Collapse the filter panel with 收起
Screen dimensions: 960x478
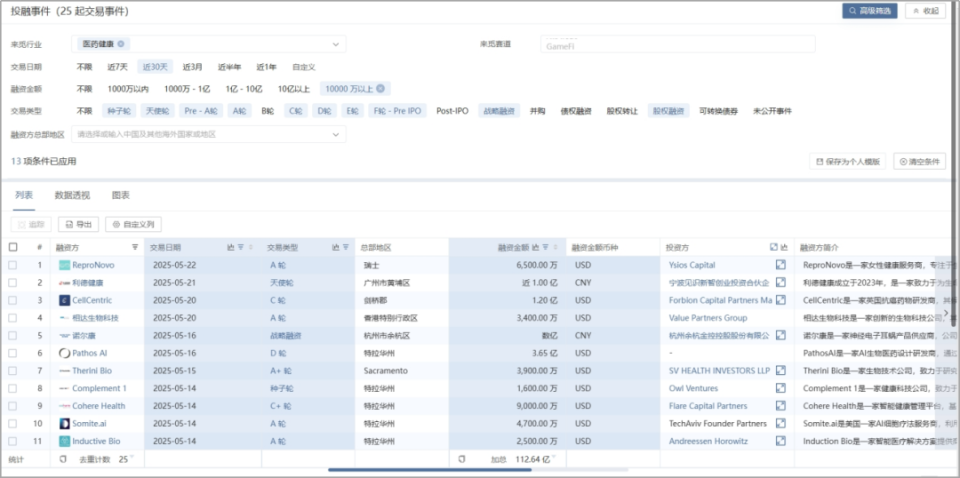[925, 11]
